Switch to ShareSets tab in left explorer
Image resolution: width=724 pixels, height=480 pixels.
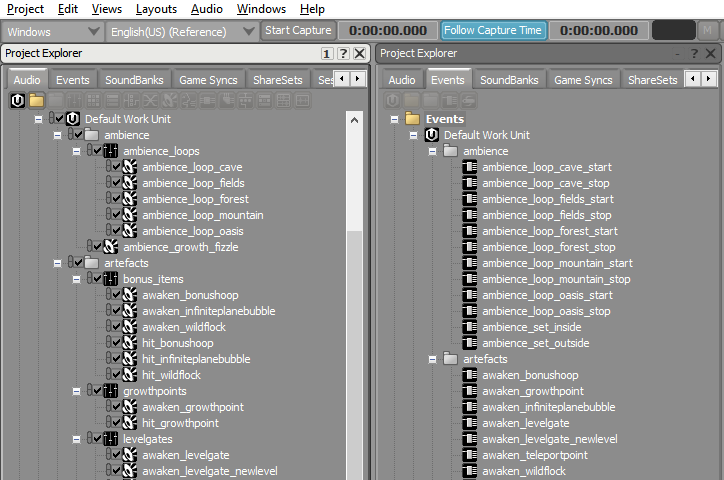pyautogui.click(x=278, y=80)
